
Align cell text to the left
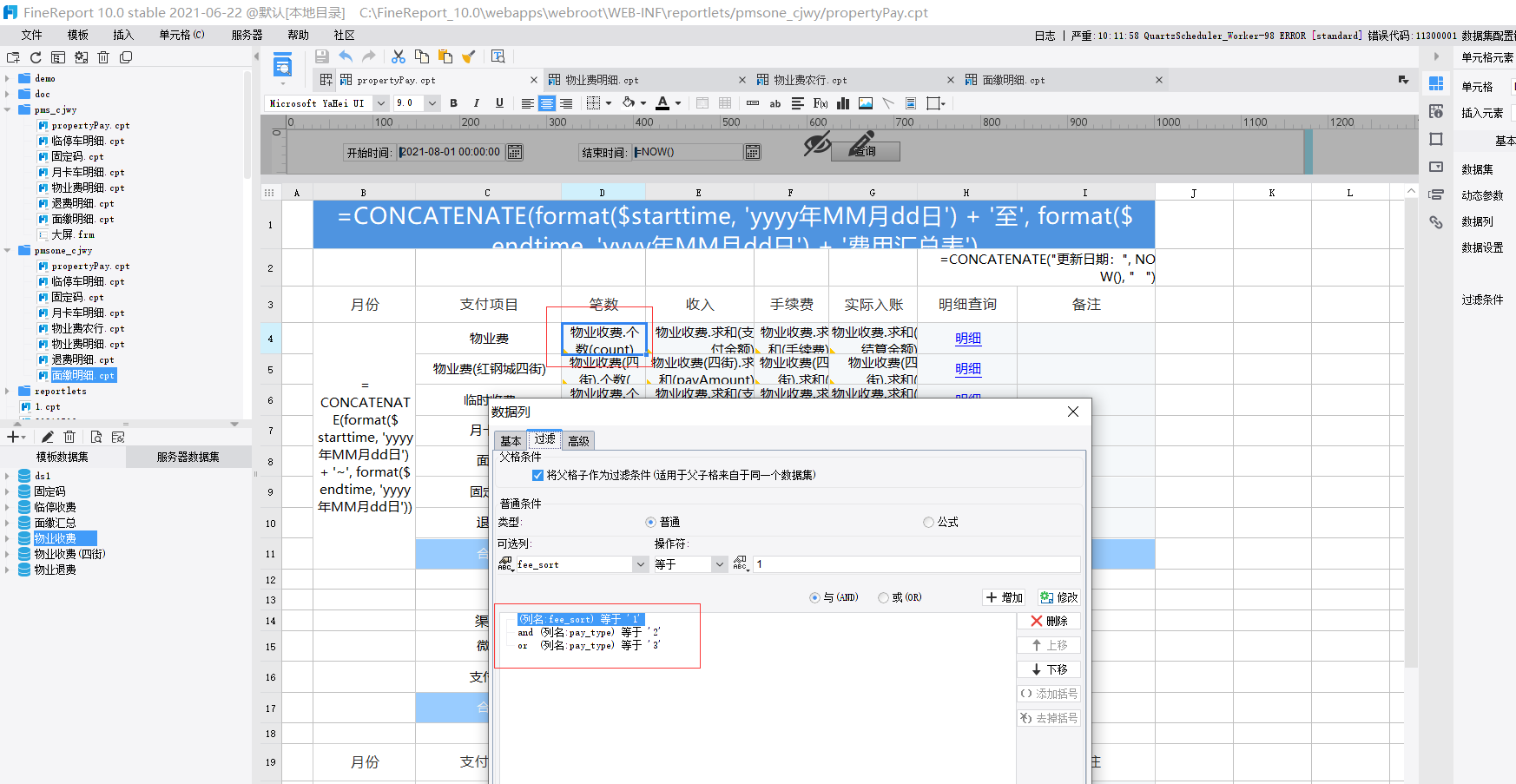coord(527,103)
